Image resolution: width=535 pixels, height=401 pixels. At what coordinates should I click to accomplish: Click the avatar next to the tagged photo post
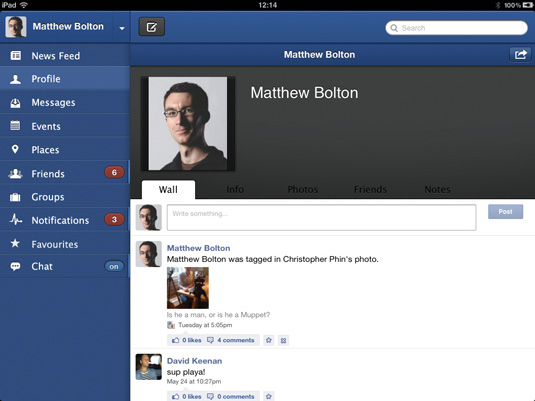(x=149, y=254)
